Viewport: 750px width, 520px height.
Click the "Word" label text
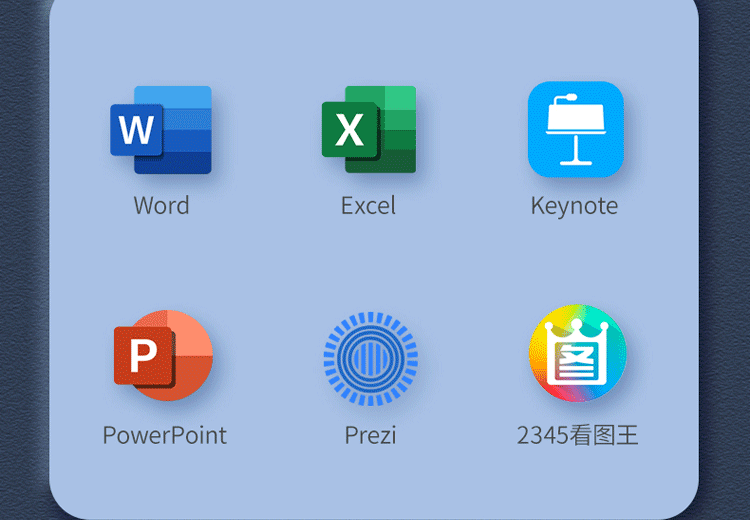click(x=161, y=206)
